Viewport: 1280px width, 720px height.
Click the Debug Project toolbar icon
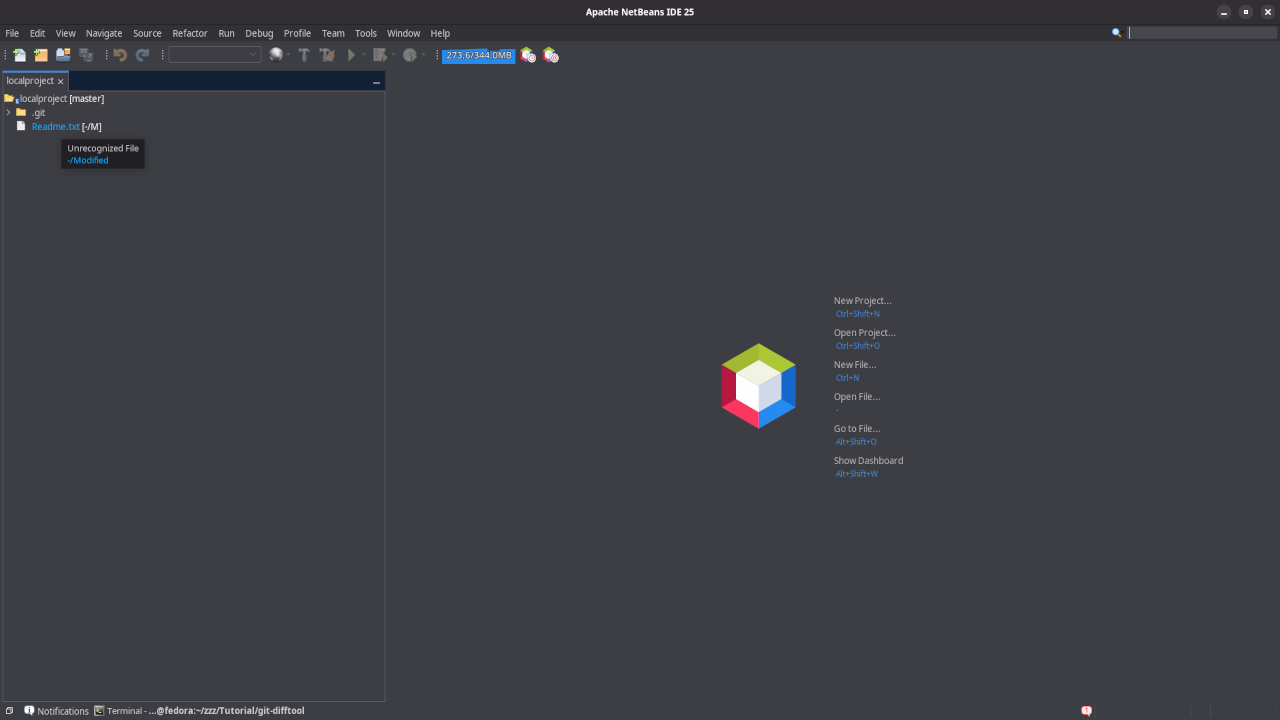379,55
